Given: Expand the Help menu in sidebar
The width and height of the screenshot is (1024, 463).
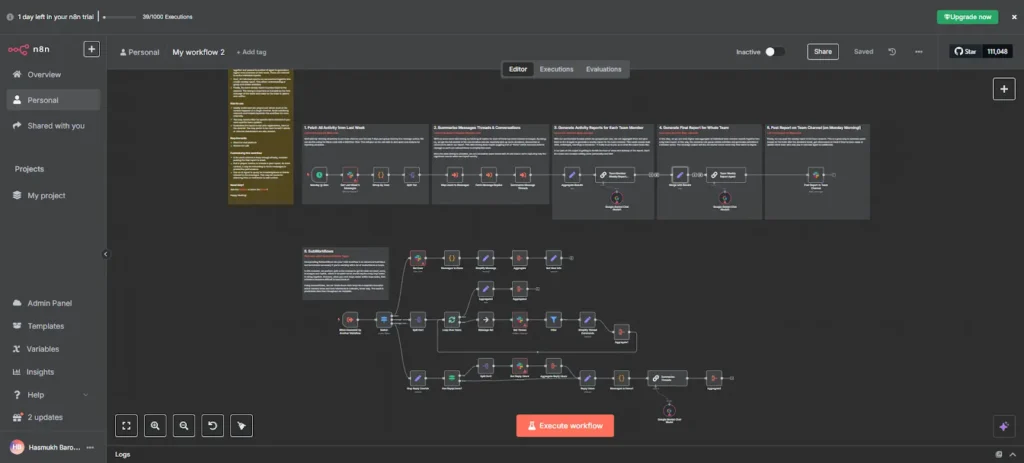Looking at the screenshot, I should click(50, 394).
